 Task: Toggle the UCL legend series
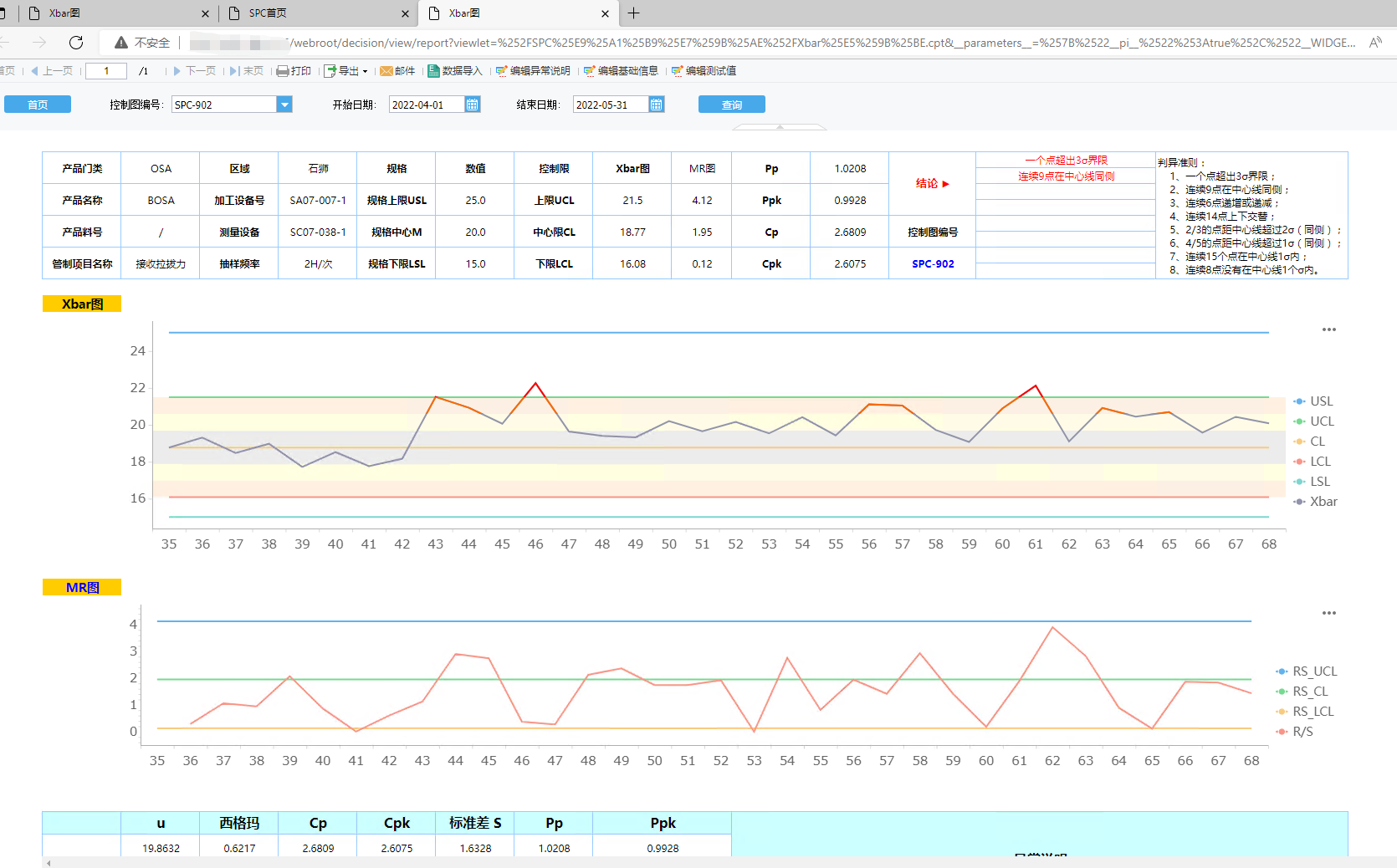[1314, 421]
